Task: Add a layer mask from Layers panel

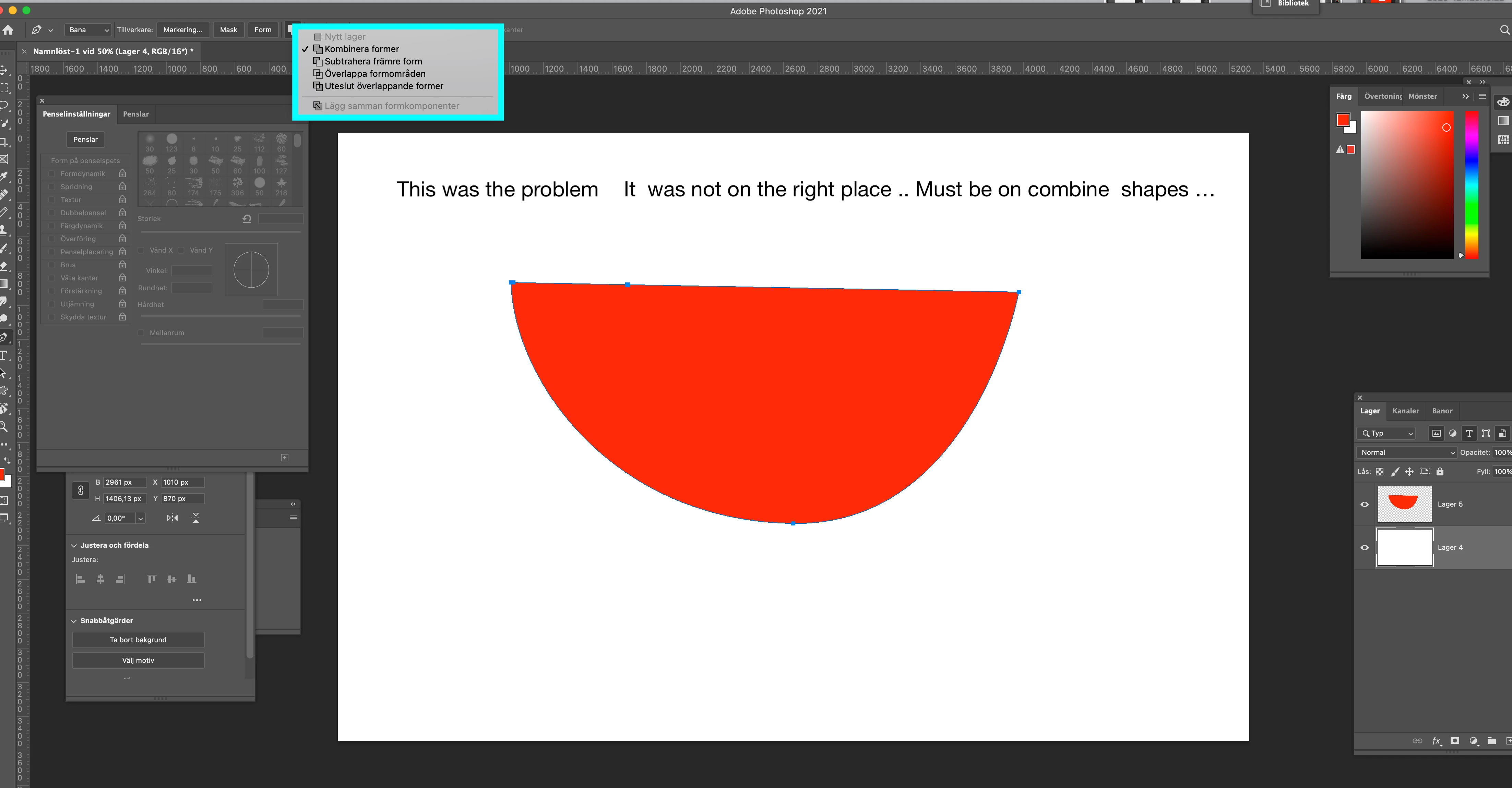Action: [1454, 741]
